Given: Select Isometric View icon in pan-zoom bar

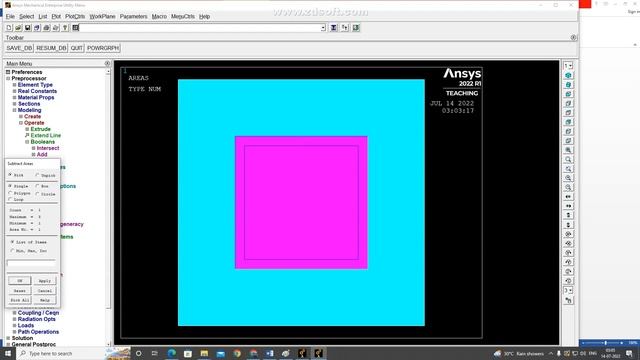Looking at the screenshot, I should point(568,76).
